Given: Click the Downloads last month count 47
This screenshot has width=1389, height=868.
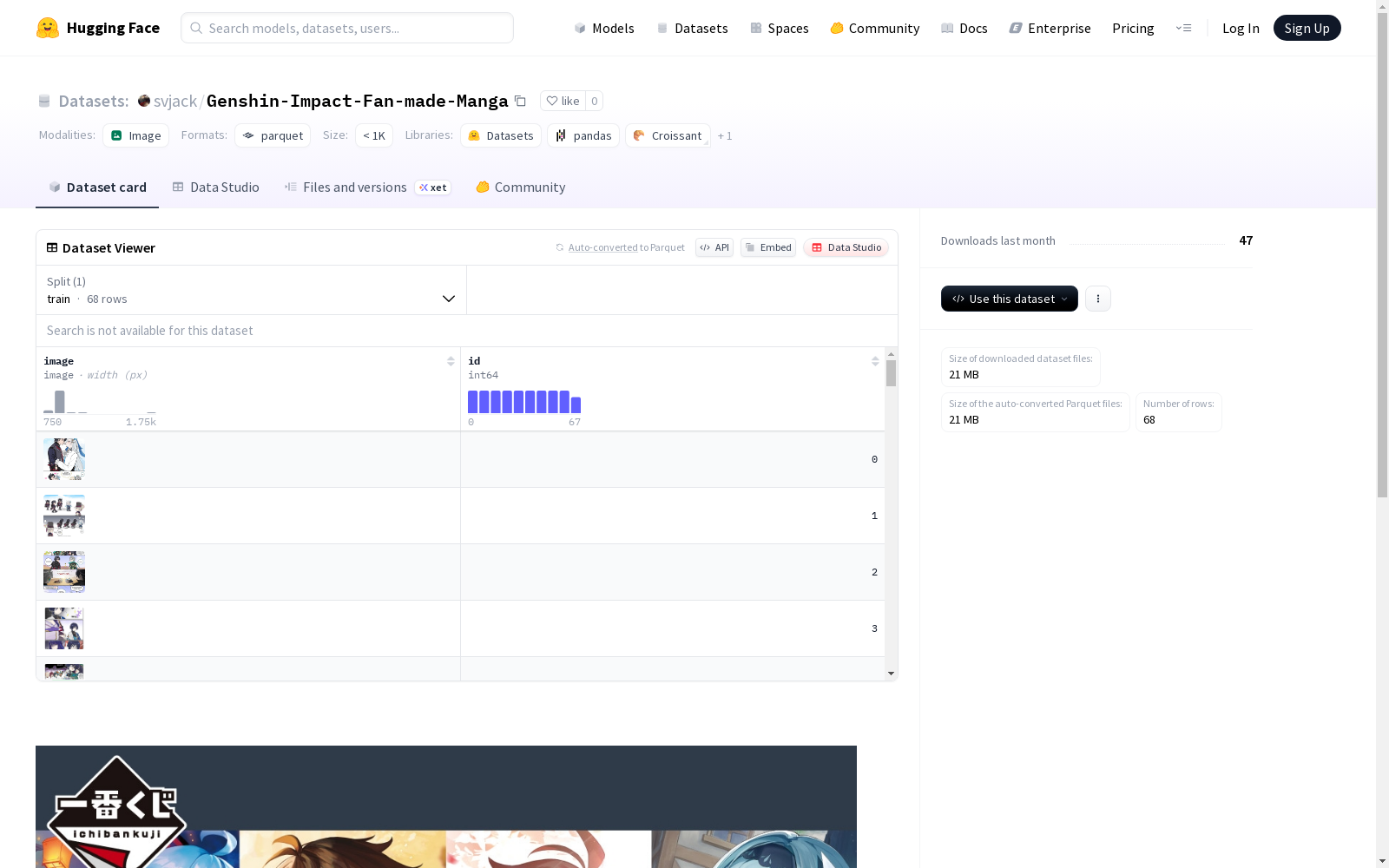Looking at the screenshot, I should [x=1246, y=240].
